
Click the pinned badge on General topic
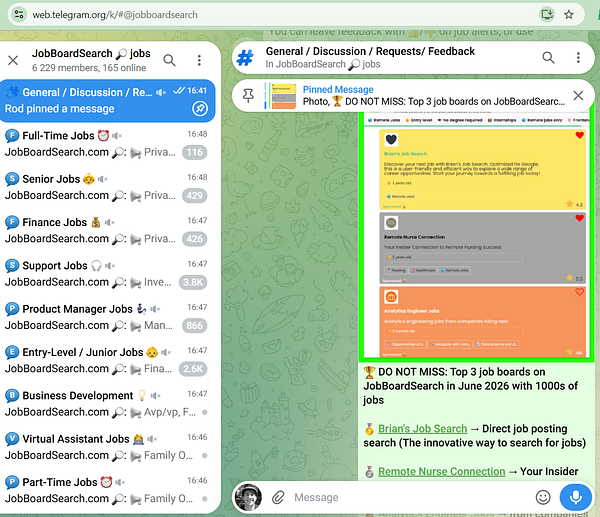(200, 109)
